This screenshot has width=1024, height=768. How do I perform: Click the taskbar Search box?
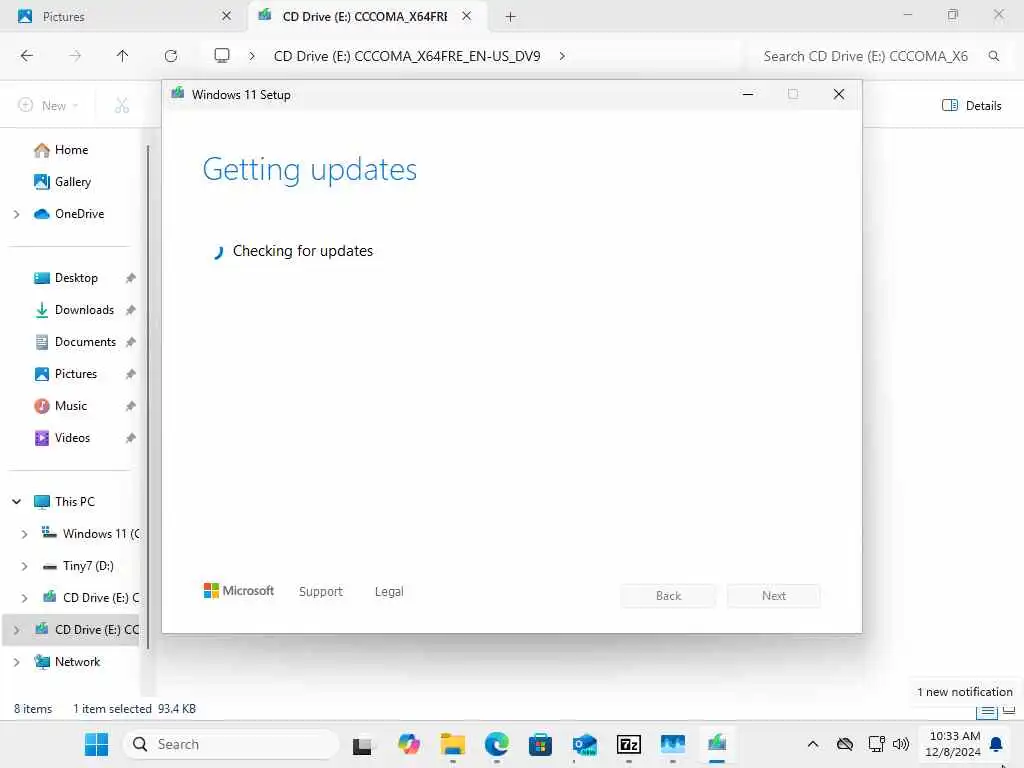[x=231, y=744]
